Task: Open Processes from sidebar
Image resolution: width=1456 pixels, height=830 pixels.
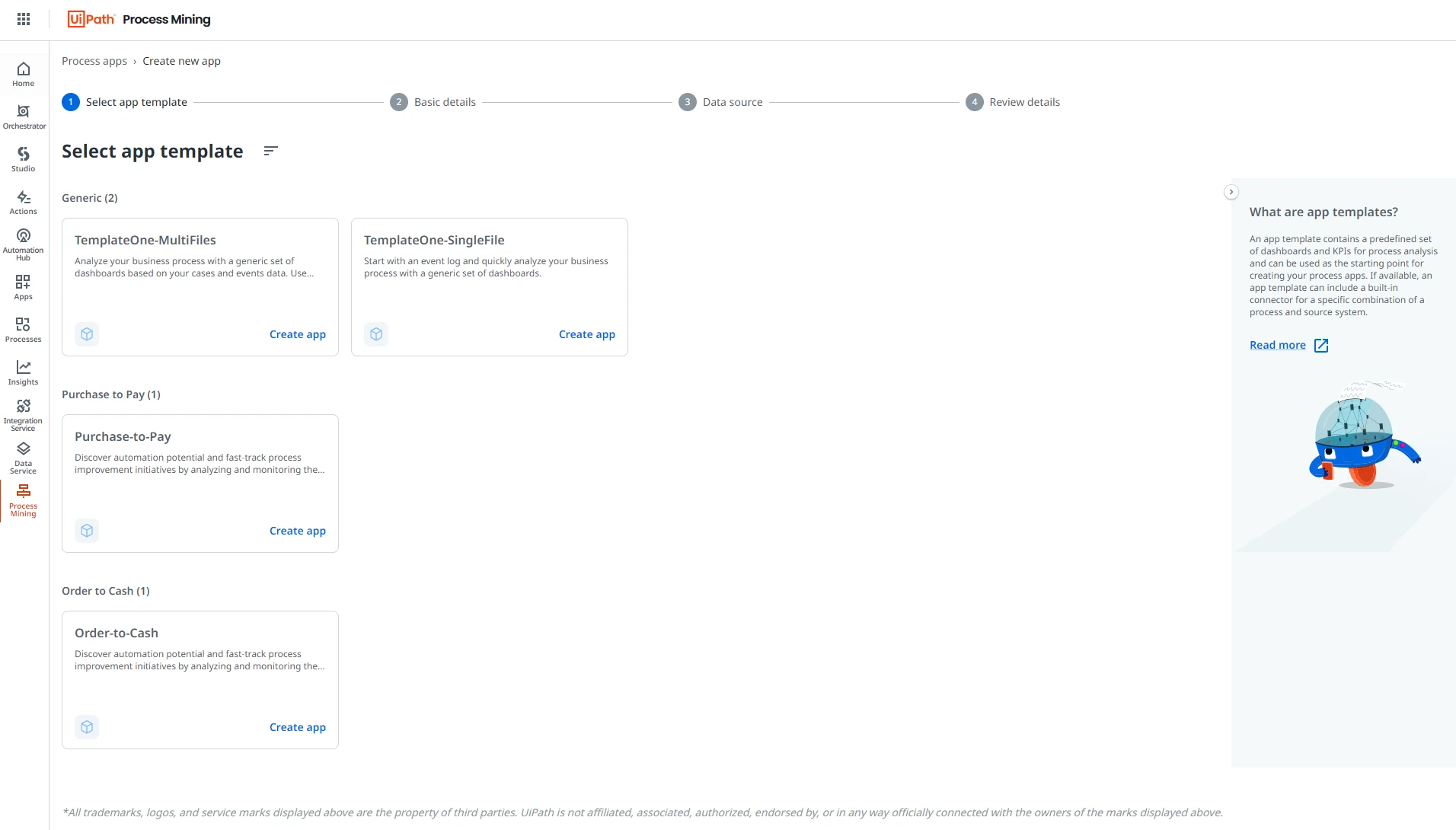Action: tap(24, 330)
